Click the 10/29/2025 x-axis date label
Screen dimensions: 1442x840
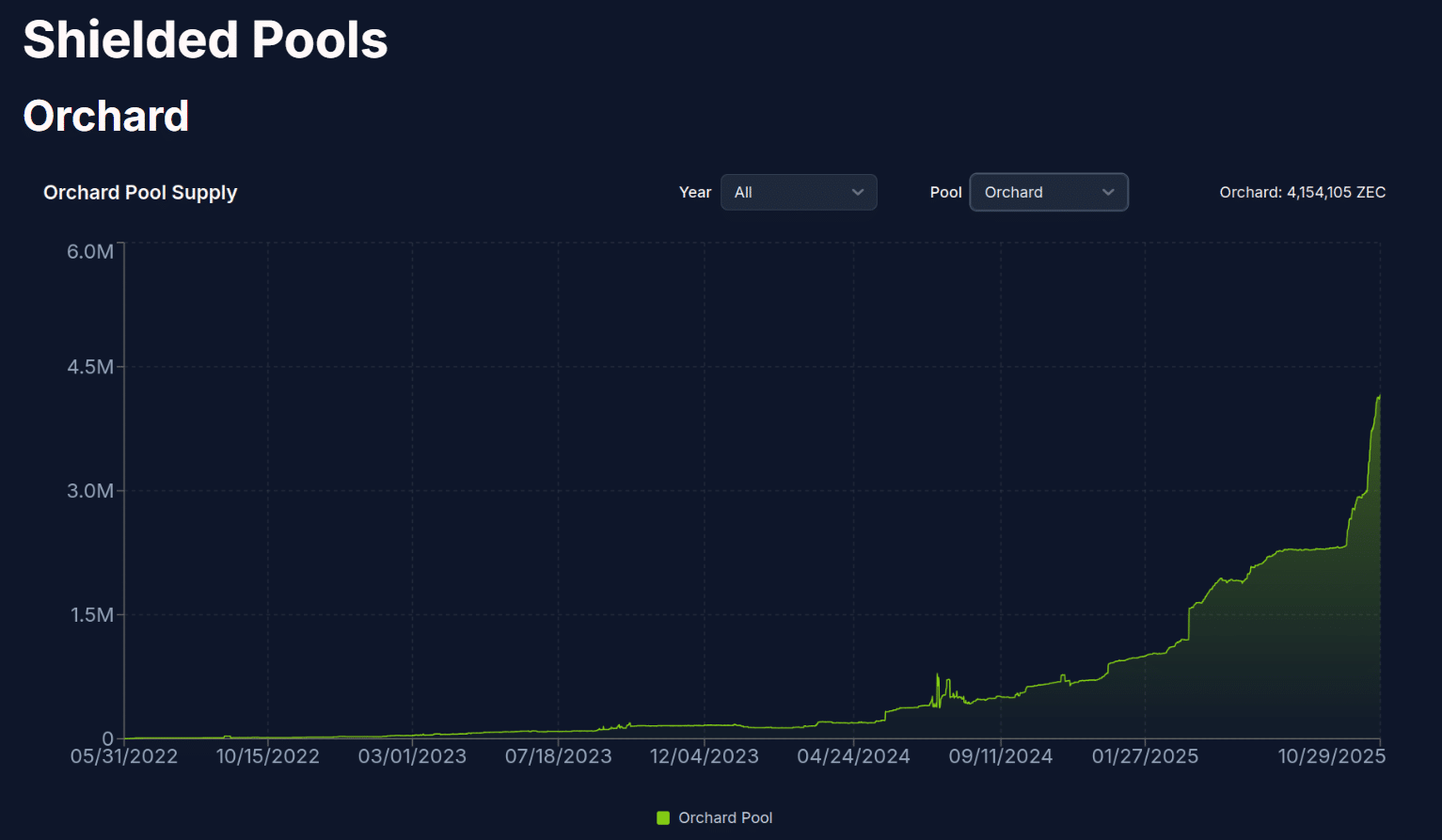click(1331, 756)
